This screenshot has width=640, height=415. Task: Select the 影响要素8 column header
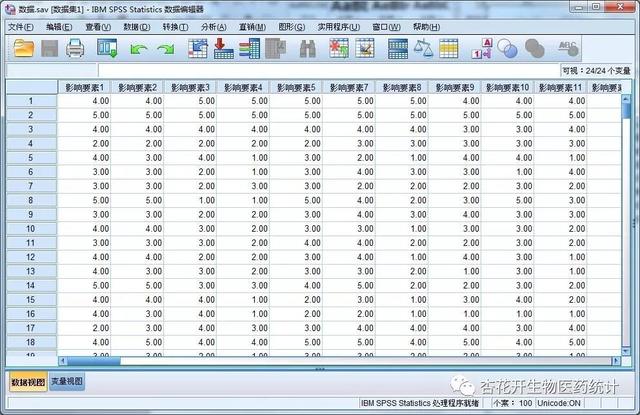pos(402,87)
